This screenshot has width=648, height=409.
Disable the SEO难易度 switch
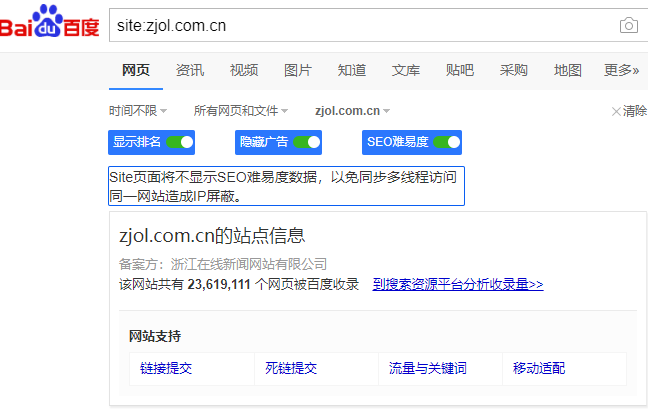(x=446, y=142)
